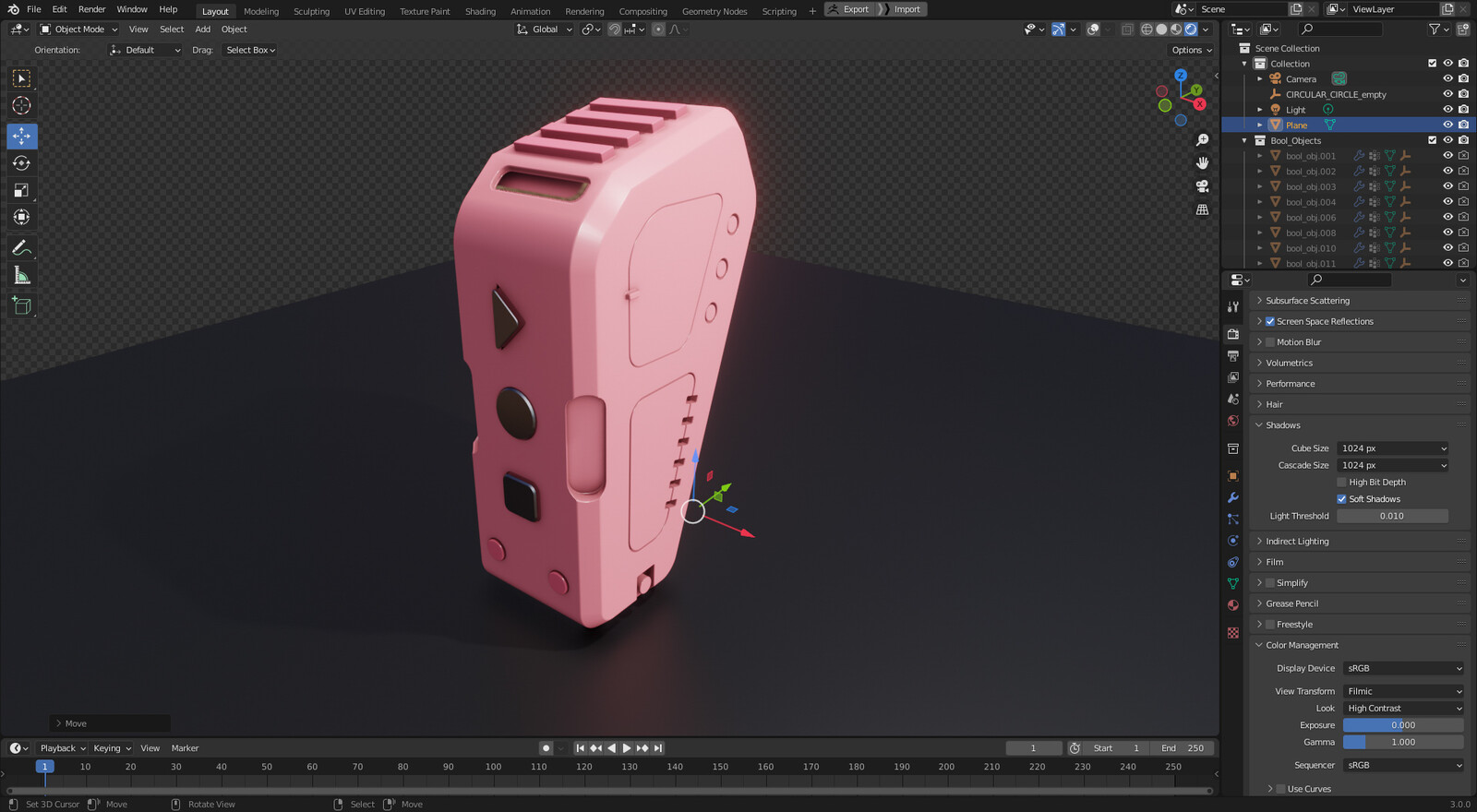Enable the Motion Blur checkbox
This screenshot has height=812, width=1477.
coord(1270,342)
